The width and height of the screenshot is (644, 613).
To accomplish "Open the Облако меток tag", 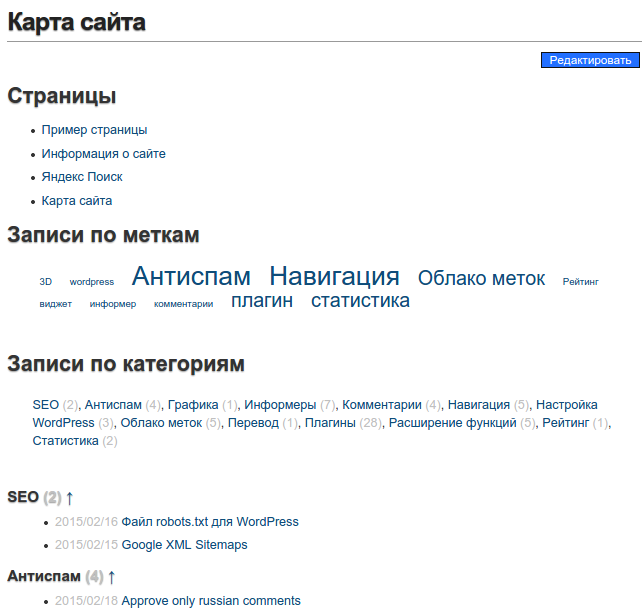I will (481, 279).
